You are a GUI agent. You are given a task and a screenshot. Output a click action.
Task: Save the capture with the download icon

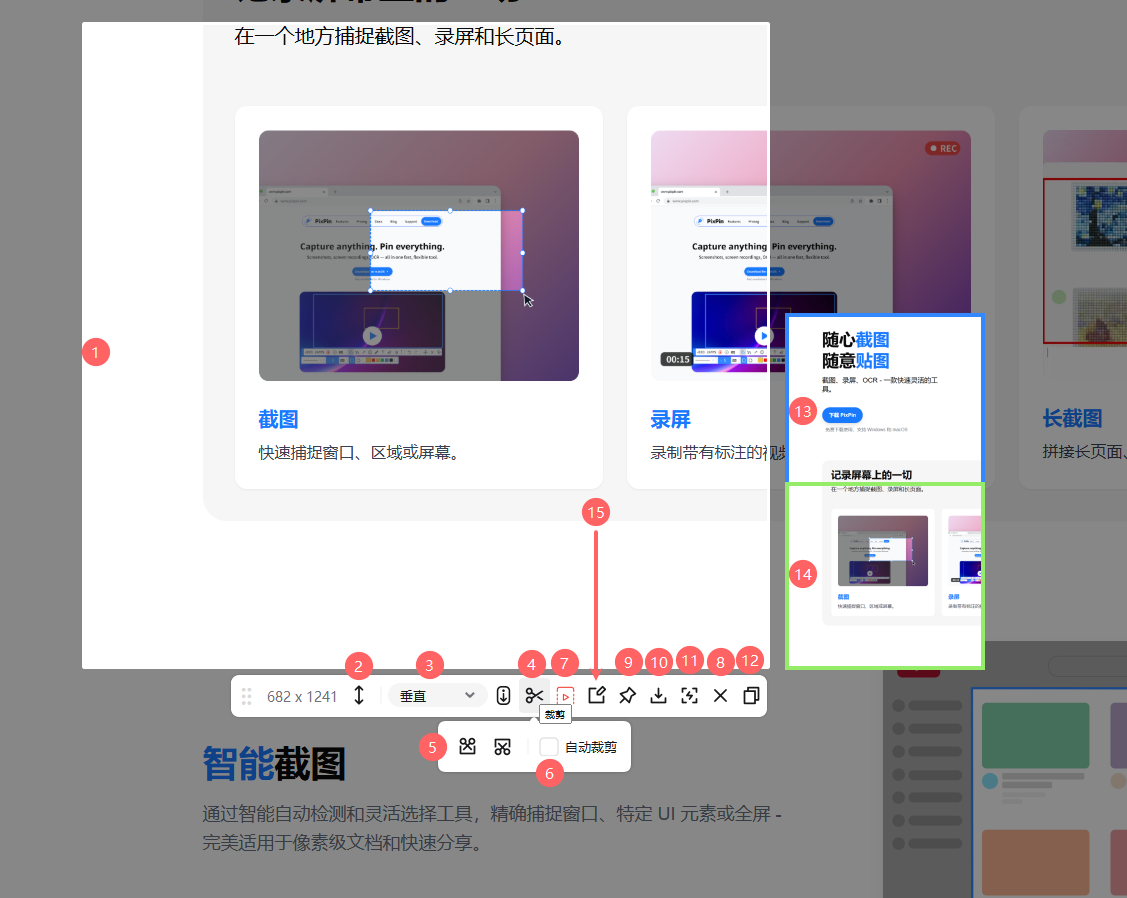658,694
